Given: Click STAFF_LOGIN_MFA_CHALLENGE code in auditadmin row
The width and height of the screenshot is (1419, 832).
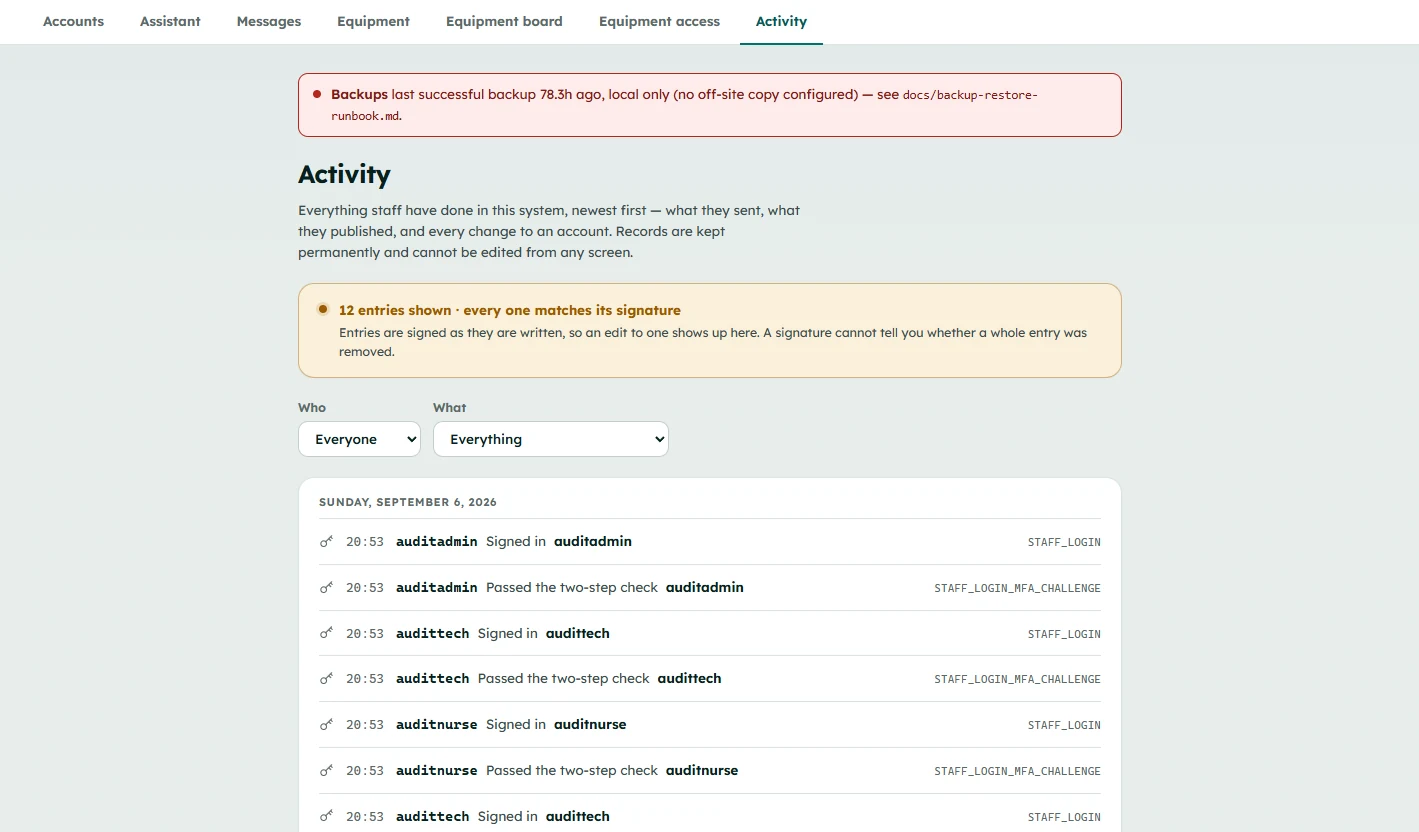Looking at the screenshot, I should (1017, 588).
